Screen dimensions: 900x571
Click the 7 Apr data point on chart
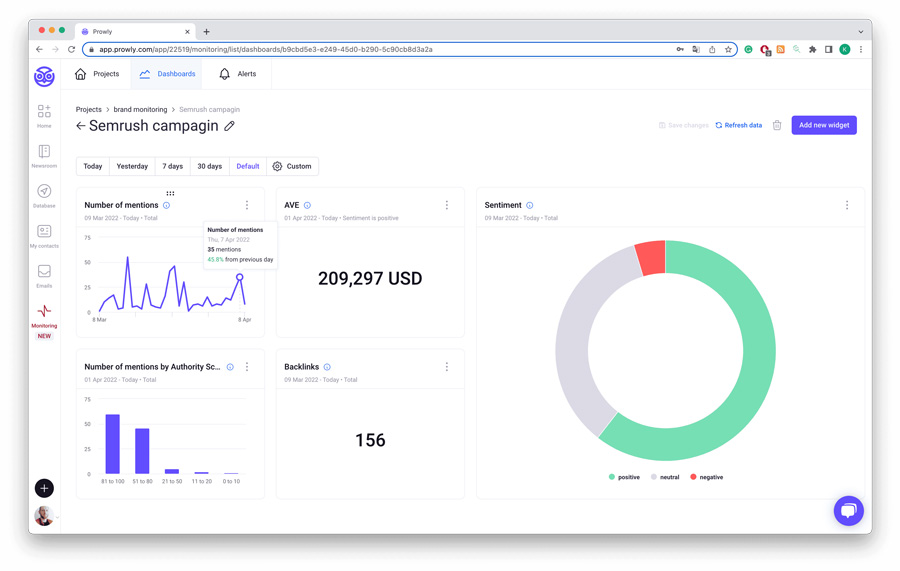click(240, 277)
